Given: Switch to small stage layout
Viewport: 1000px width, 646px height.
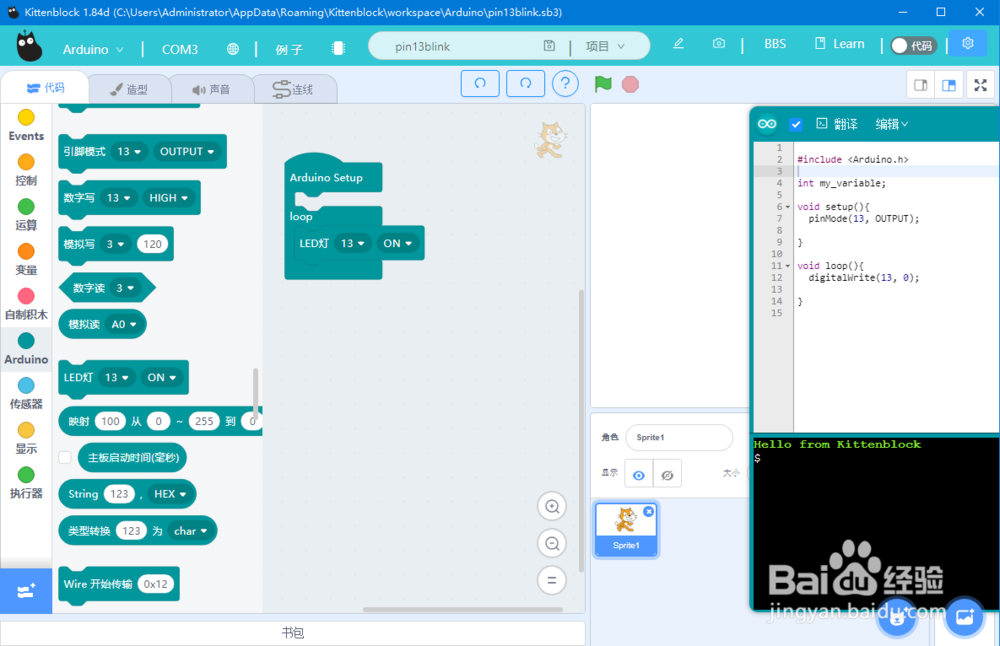Looking at the screenshot, I should coord(921,85).
